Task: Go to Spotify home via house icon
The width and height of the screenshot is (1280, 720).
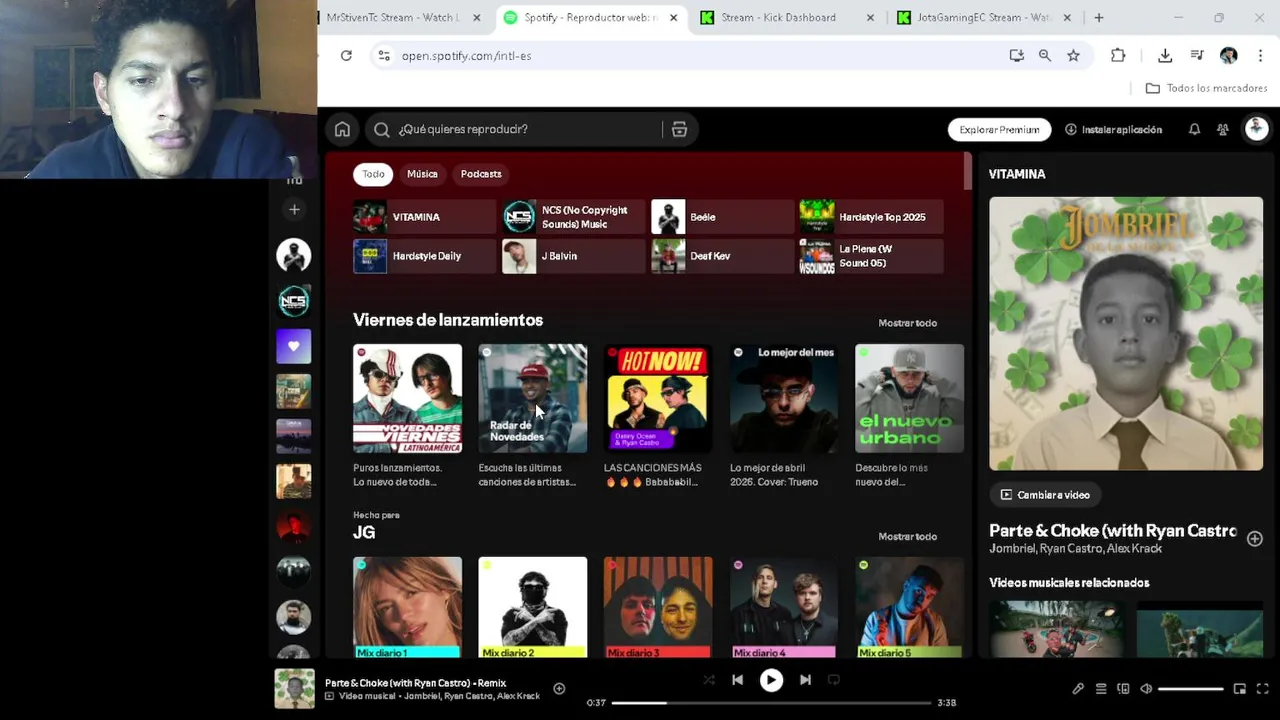Action: (x=342, y=129)
